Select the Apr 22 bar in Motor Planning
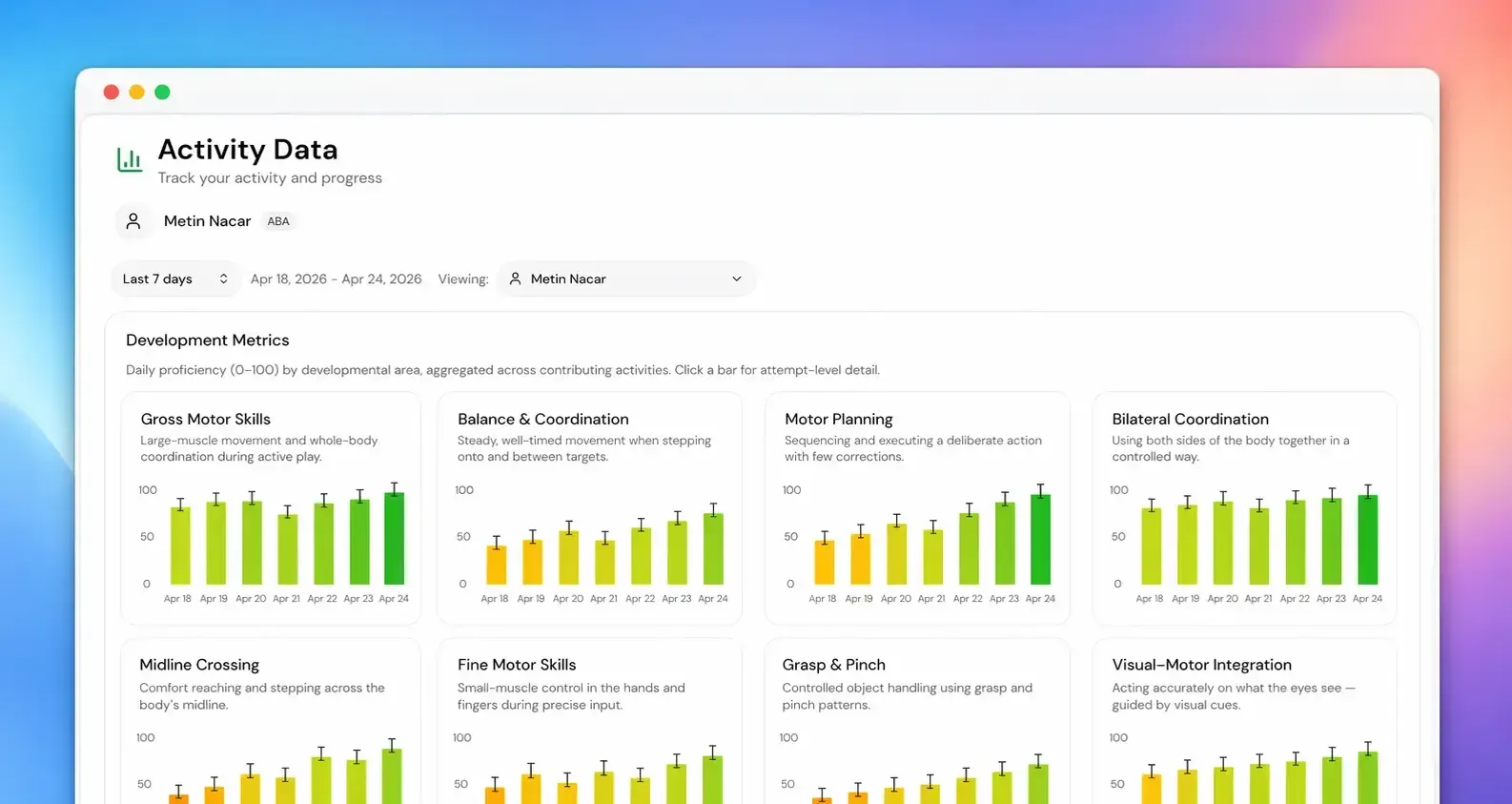The image size is (1512, 804). click(x=969, y=549)
